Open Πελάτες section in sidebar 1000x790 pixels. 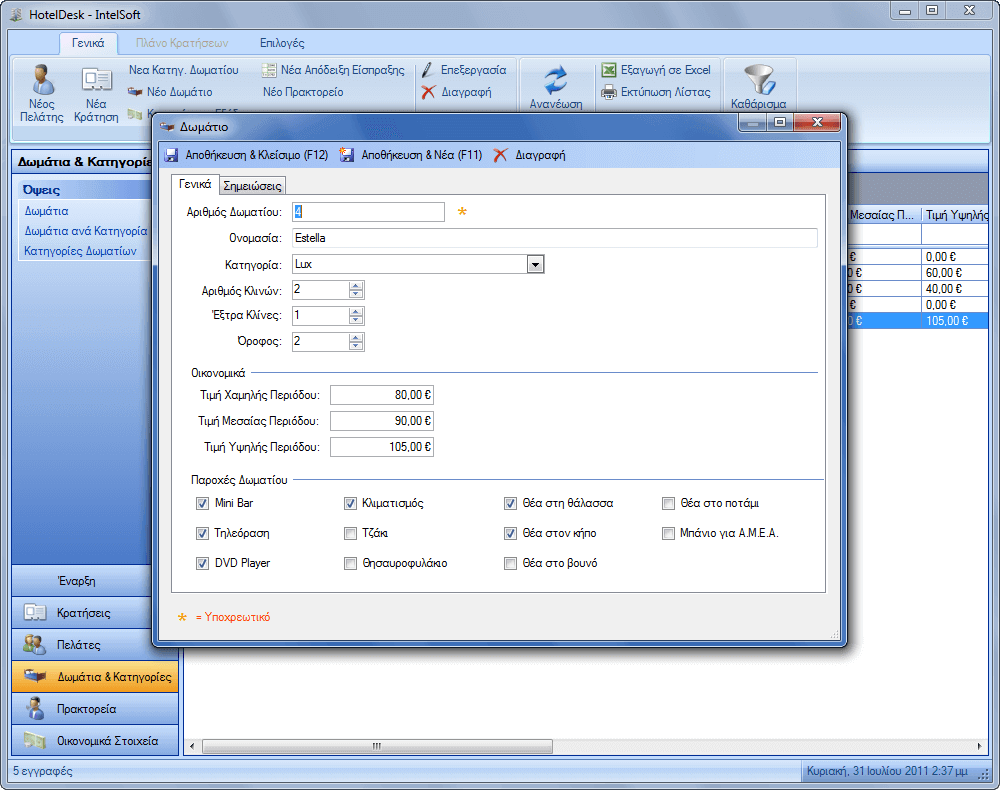click(95, 645)
